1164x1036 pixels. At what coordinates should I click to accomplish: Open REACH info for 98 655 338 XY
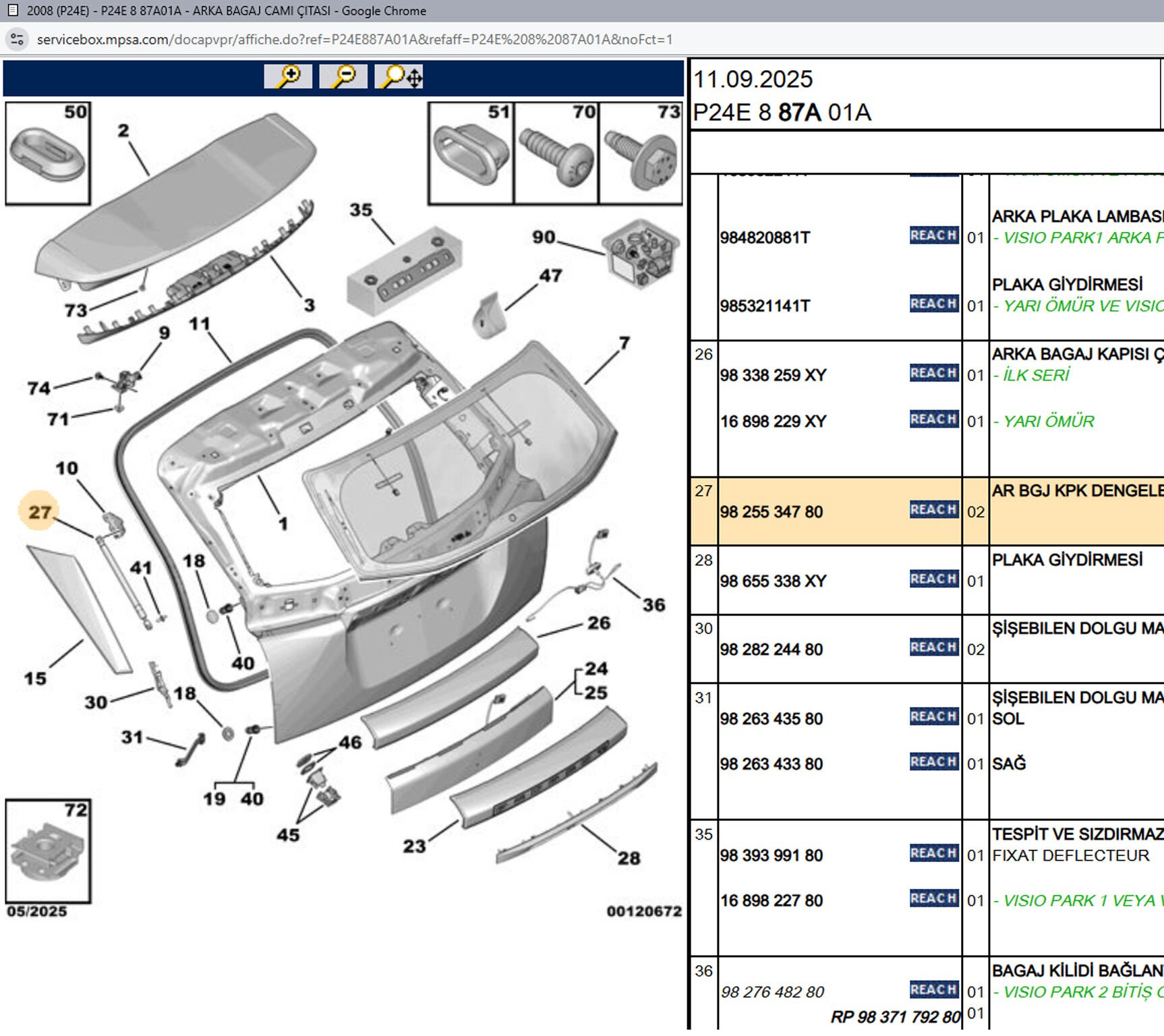click(933, 579)
